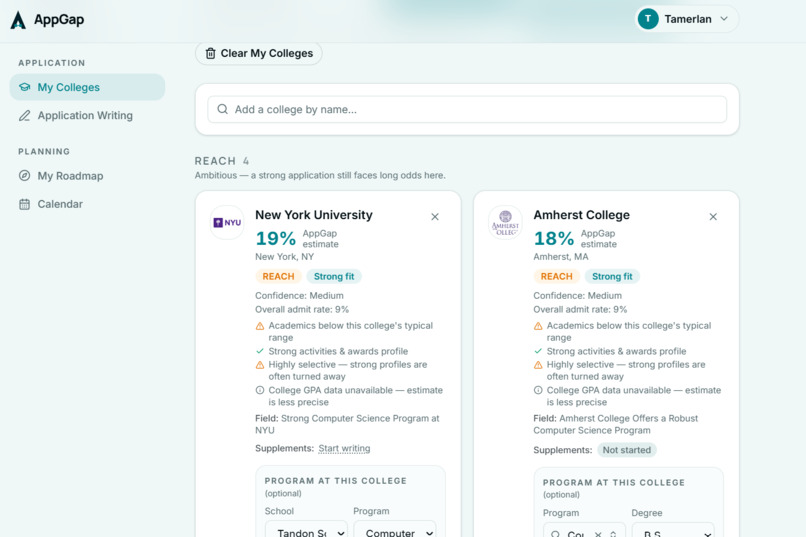Viewport: 806px width, 537px height.
Task: Click the Amherst, MA location text
Action: pos(561,256)
